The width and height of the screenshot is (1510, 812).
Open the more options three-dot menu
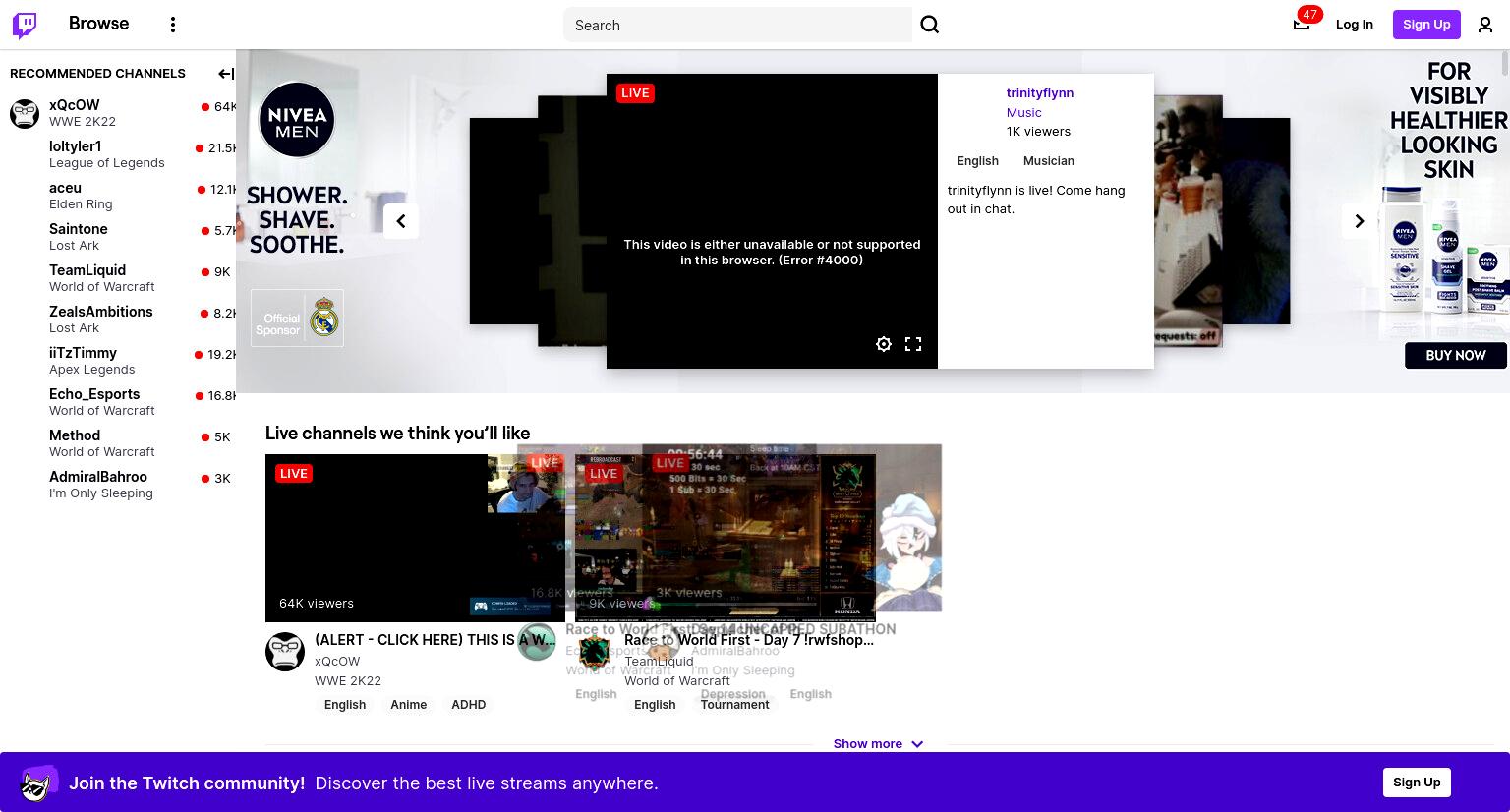click(x=173, y=25)
